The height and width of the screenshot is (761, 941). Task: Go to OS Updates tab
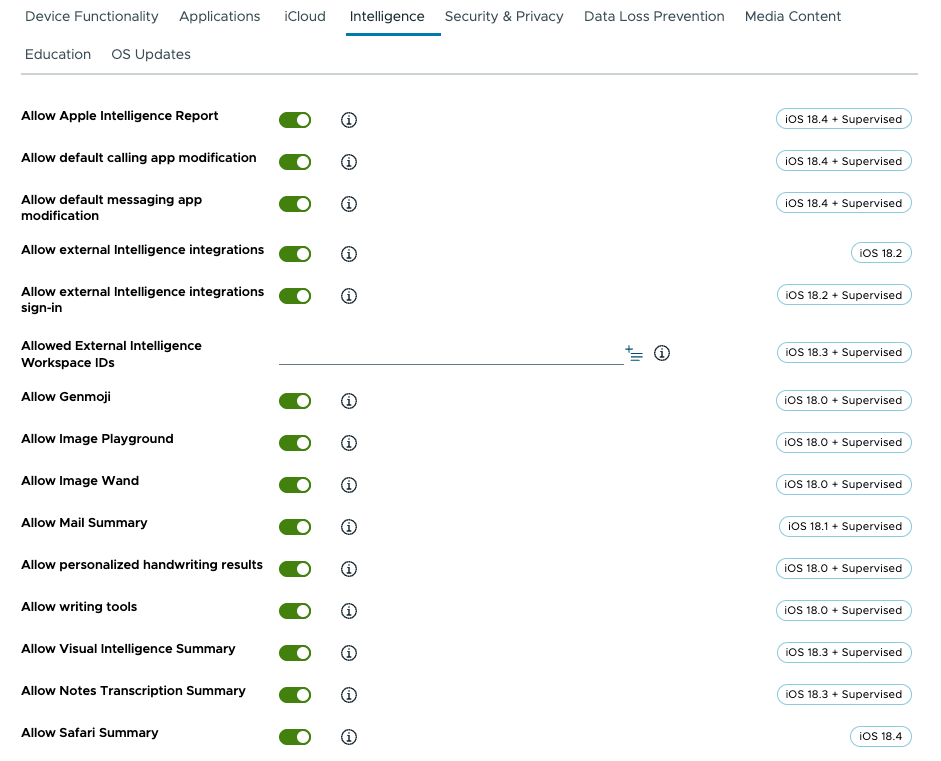(151, 54)
